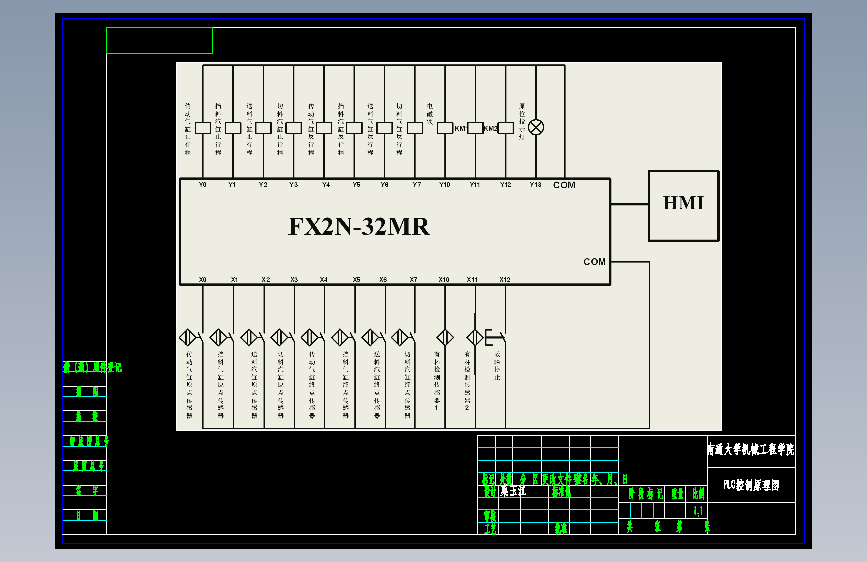Select the KM1 contactor label
The width and height of the screenshot is (867, 562).
click(461, 128)
